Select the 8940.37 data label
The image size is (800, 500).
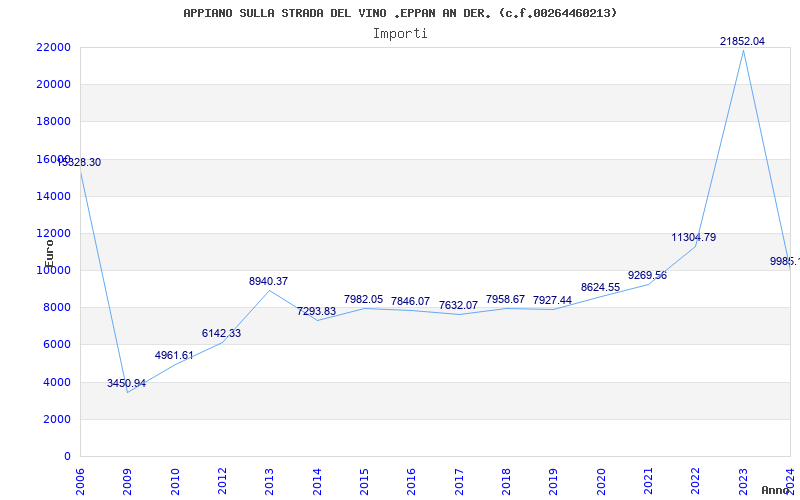click(x=268, y=281)
